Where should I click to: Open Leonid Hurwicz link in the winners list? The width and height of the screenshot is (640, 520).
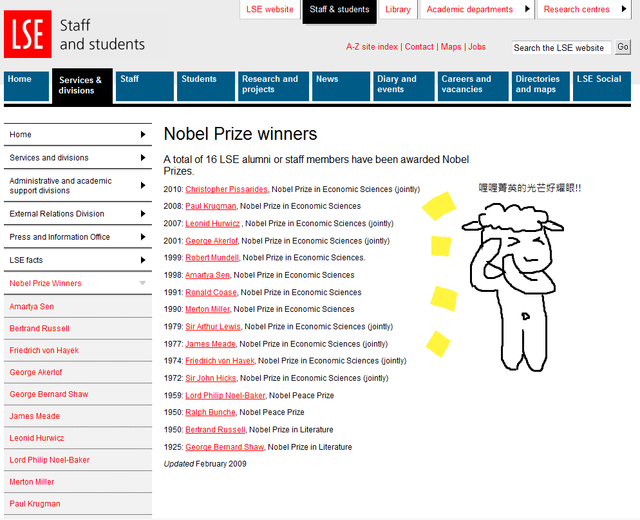click(x=212, y=223)
